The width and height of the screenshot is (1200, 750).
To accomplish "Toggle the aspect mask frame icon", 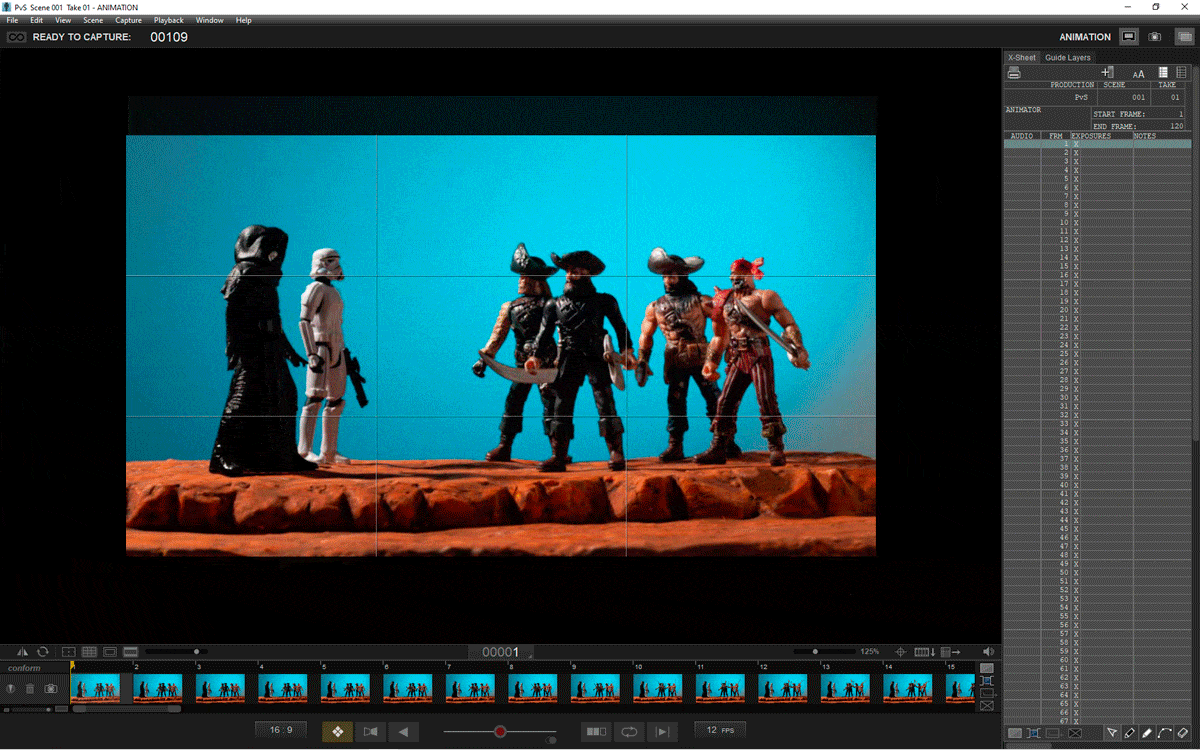I will [x=110, y=652].
